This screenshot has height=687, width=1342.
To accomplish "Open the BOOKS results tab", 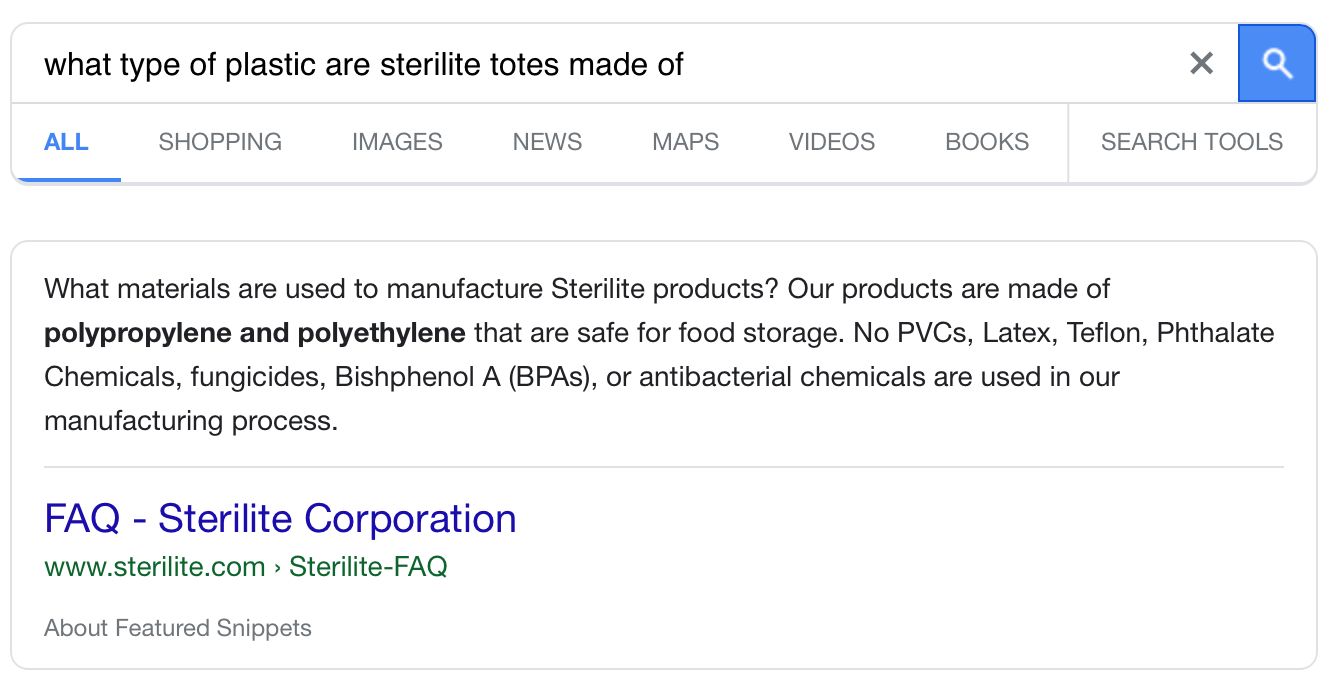I will [x=986, y=142].
